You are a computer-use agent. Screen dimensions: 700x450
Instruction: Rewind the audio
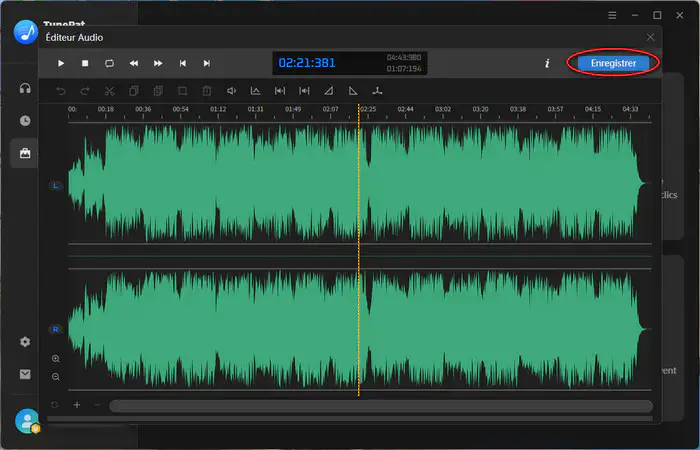[x=133, y=63]
